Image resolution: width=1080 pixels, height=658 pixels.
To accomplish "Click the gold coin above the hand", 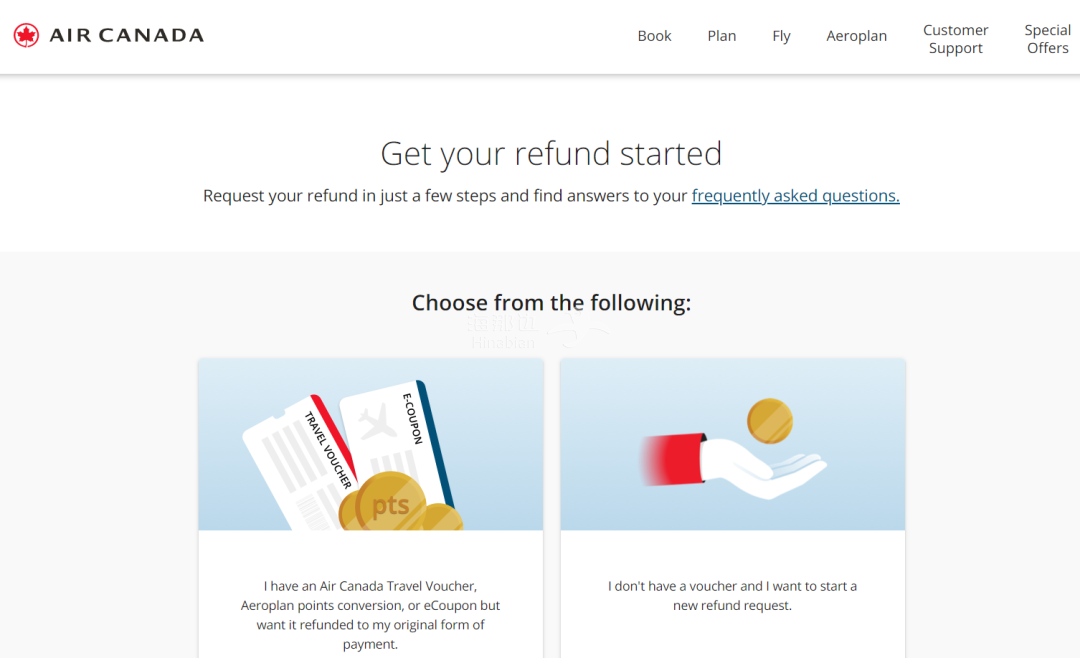I will 769,421.
